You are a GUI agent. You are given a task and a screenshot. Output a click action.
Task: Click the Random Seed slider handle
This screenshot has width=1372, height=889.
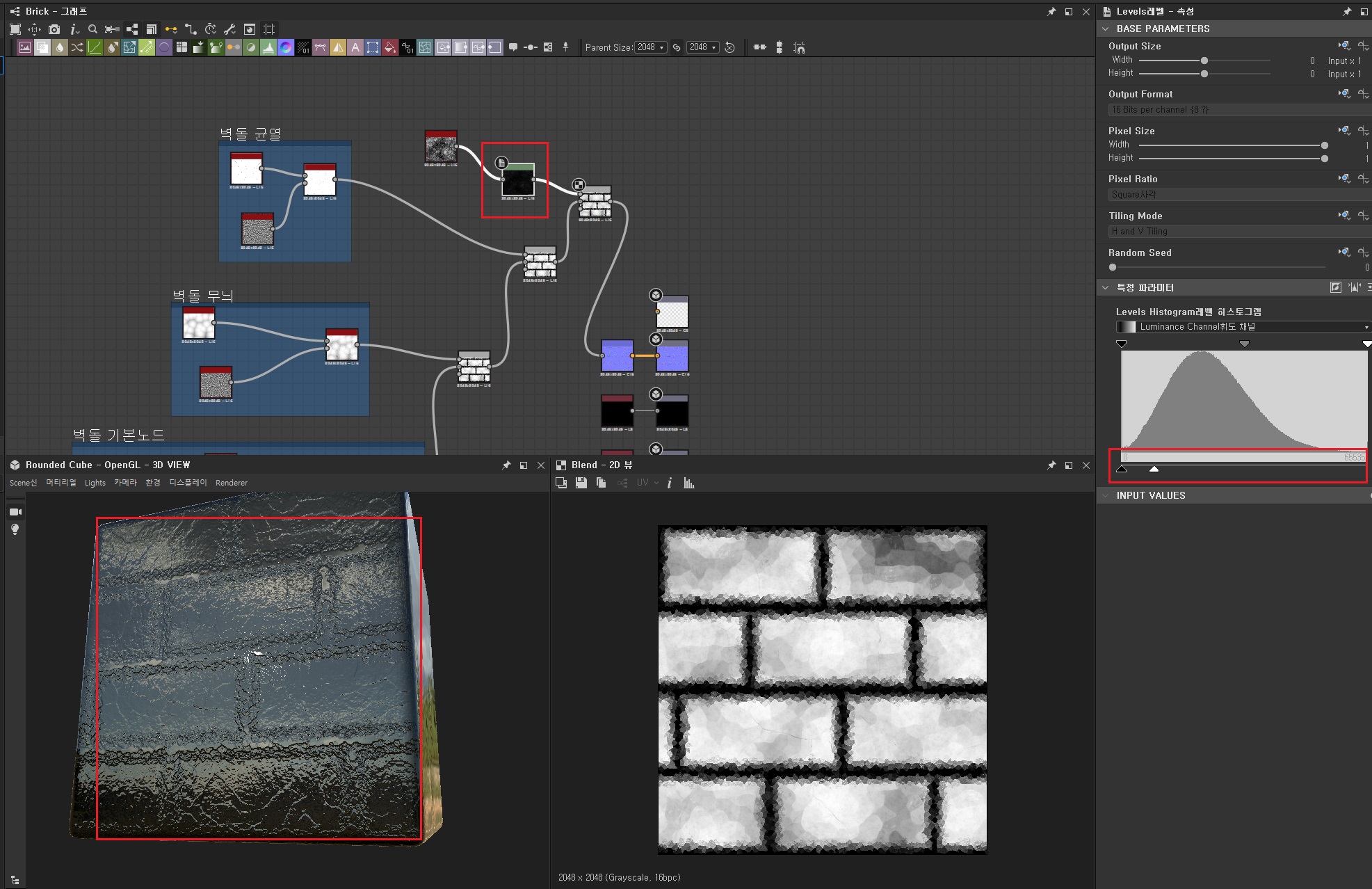tap(1113, 267)
